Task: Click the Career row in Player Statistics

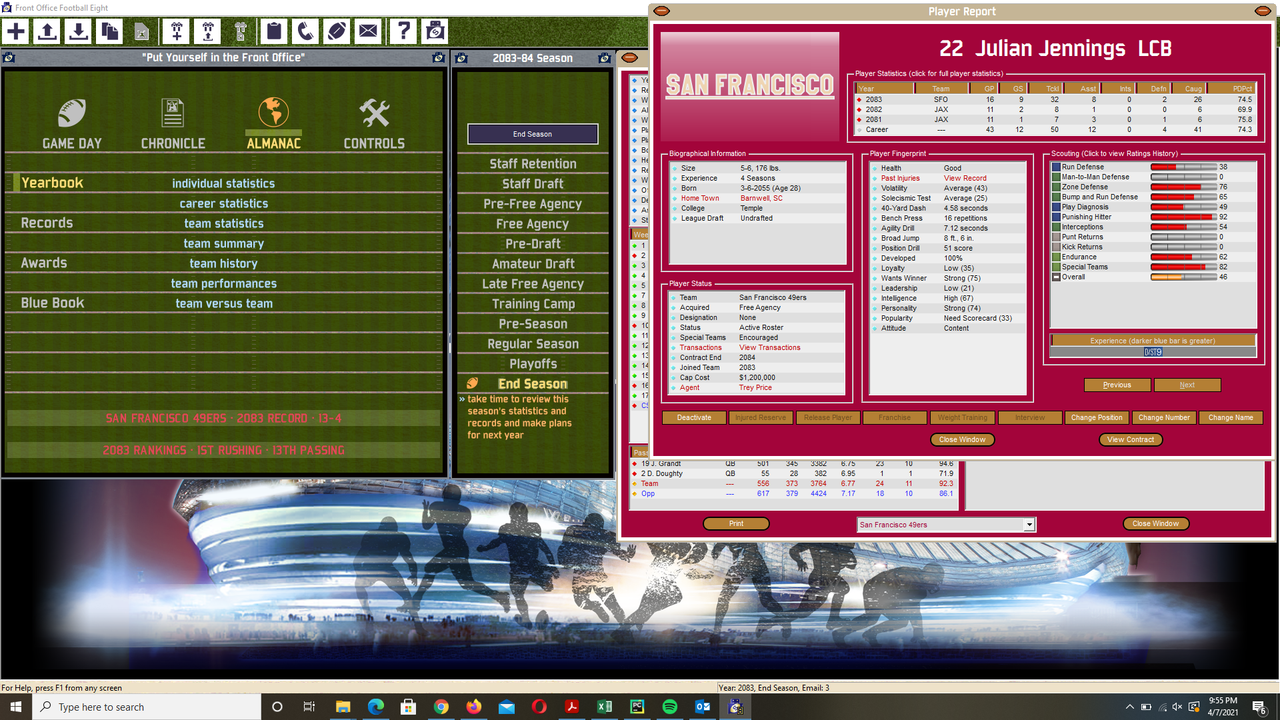Action: (1054, 130)
